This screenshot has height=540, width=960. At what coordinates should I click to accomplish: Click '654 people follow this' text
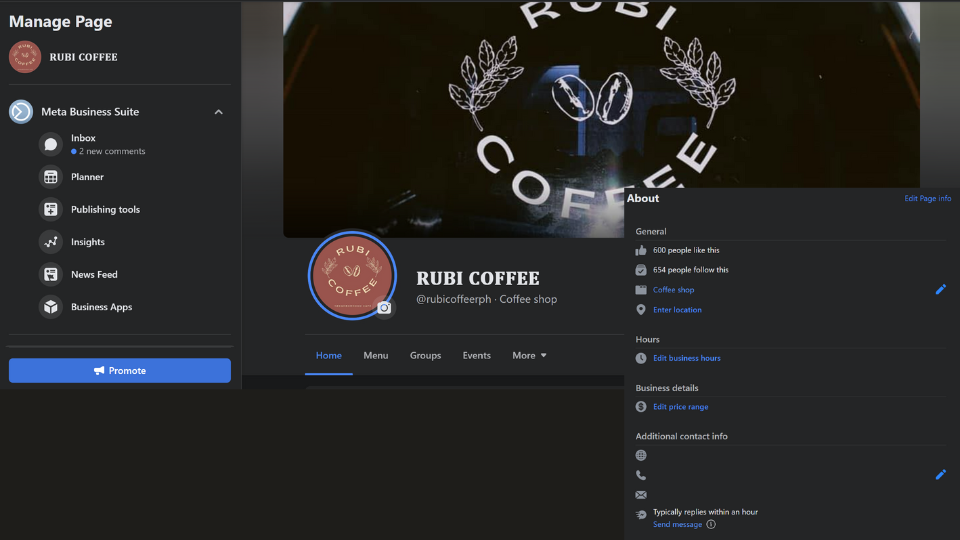point(691,270)
